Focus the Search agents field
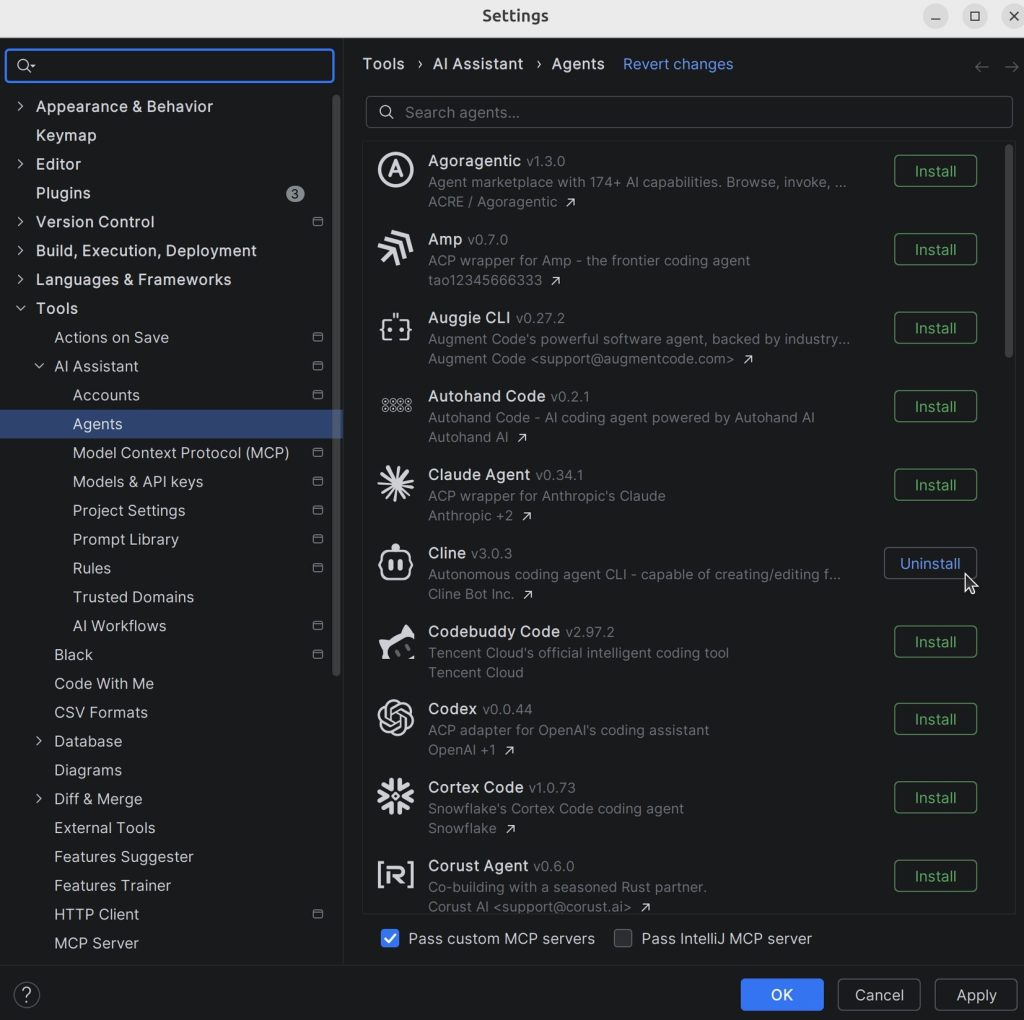 click(x=689, y=112)
